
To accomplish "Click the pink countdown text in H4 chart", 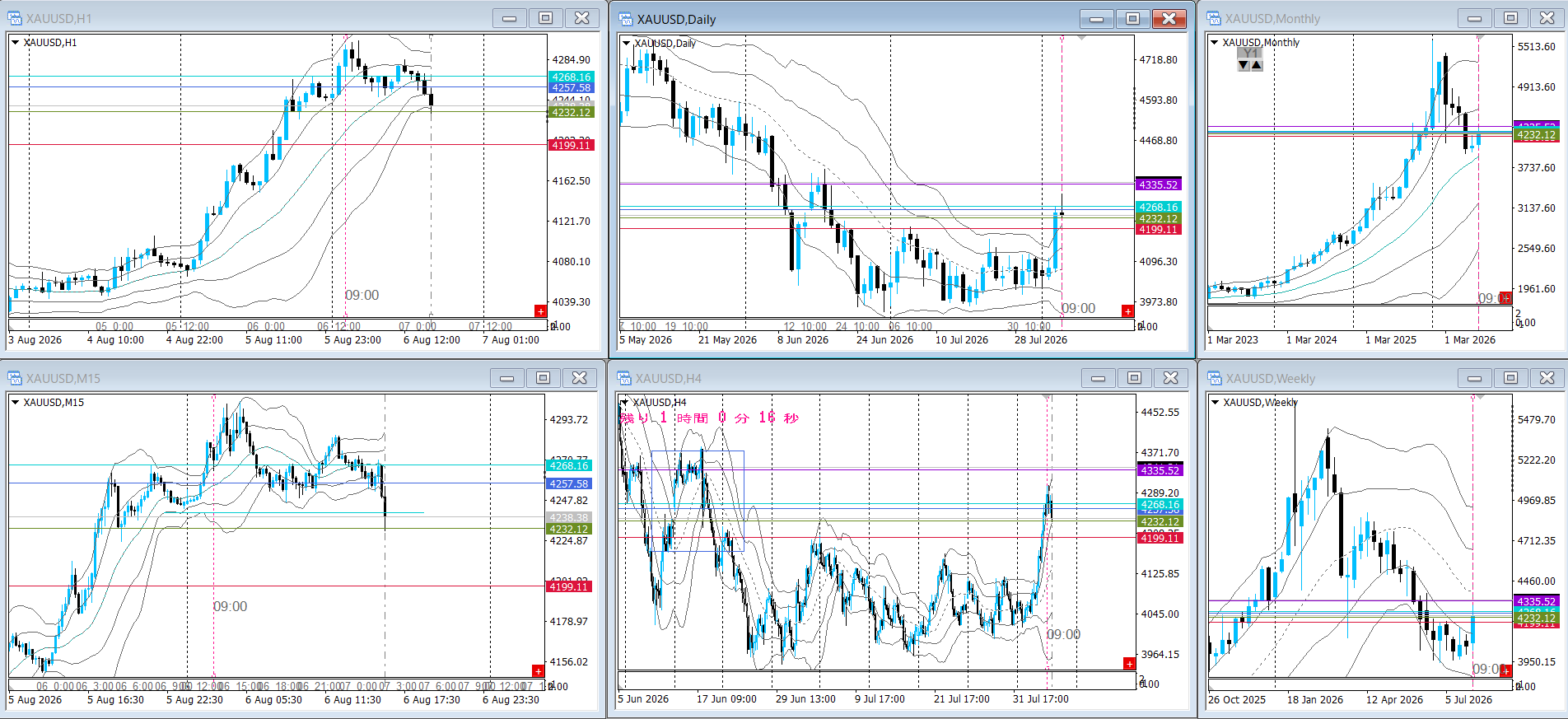I will (710, 418).
